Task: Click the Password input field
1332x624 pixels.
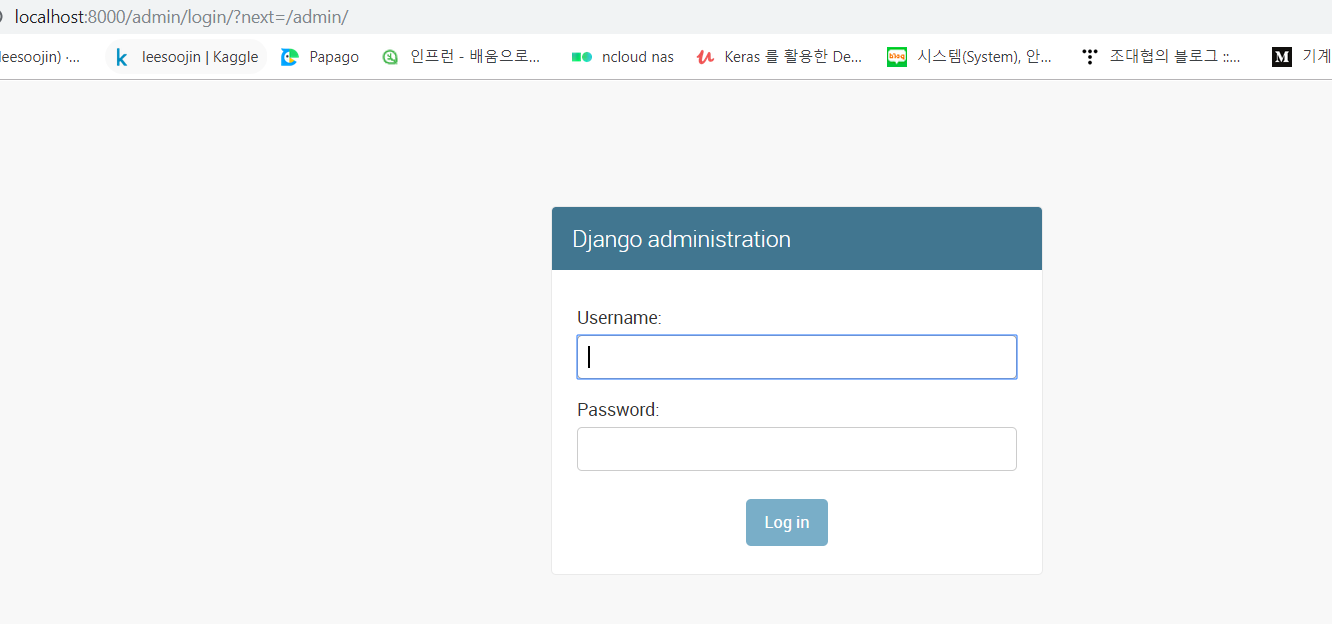Action: click(x=797, y=449)
